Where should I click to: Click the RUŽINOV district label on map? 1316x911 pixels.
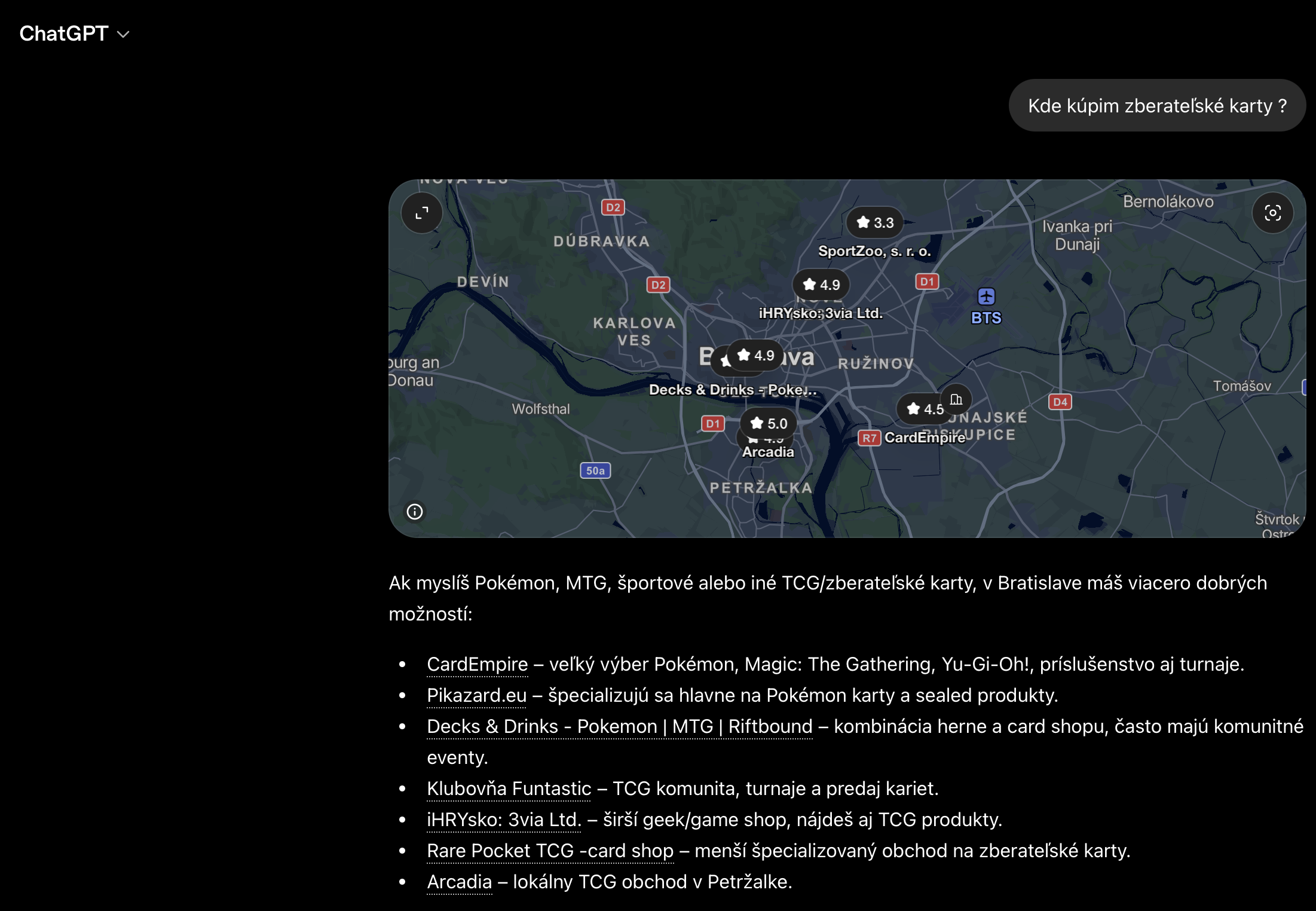(876, 364)
